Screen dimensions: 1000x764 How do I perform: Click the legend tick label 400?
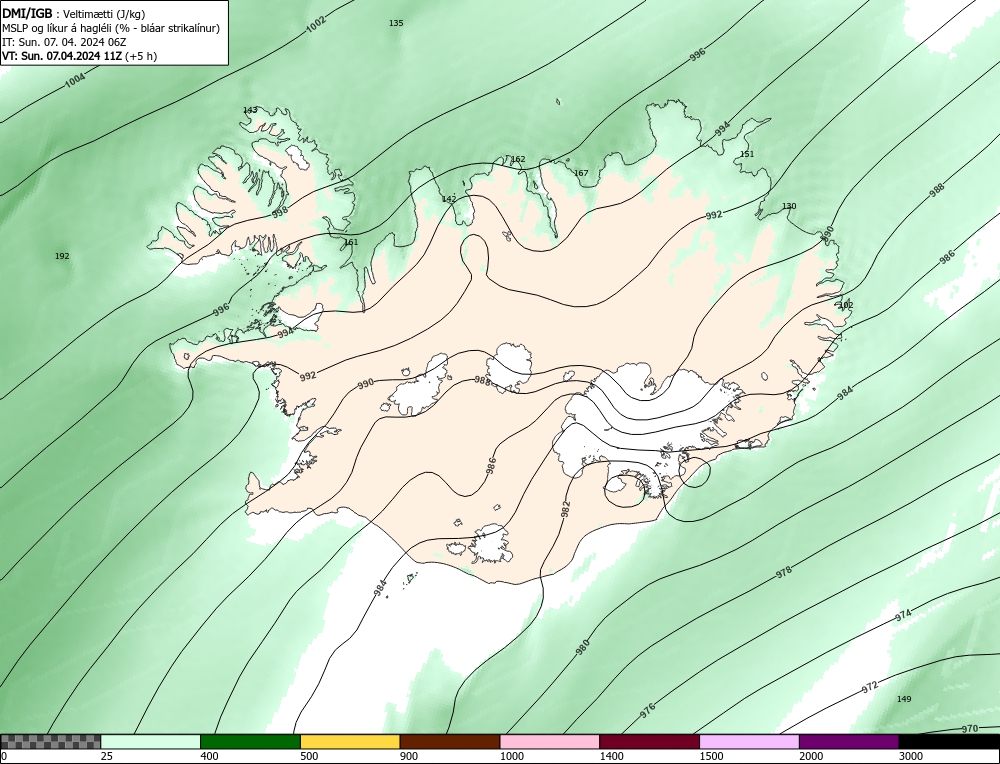point(209,756)
